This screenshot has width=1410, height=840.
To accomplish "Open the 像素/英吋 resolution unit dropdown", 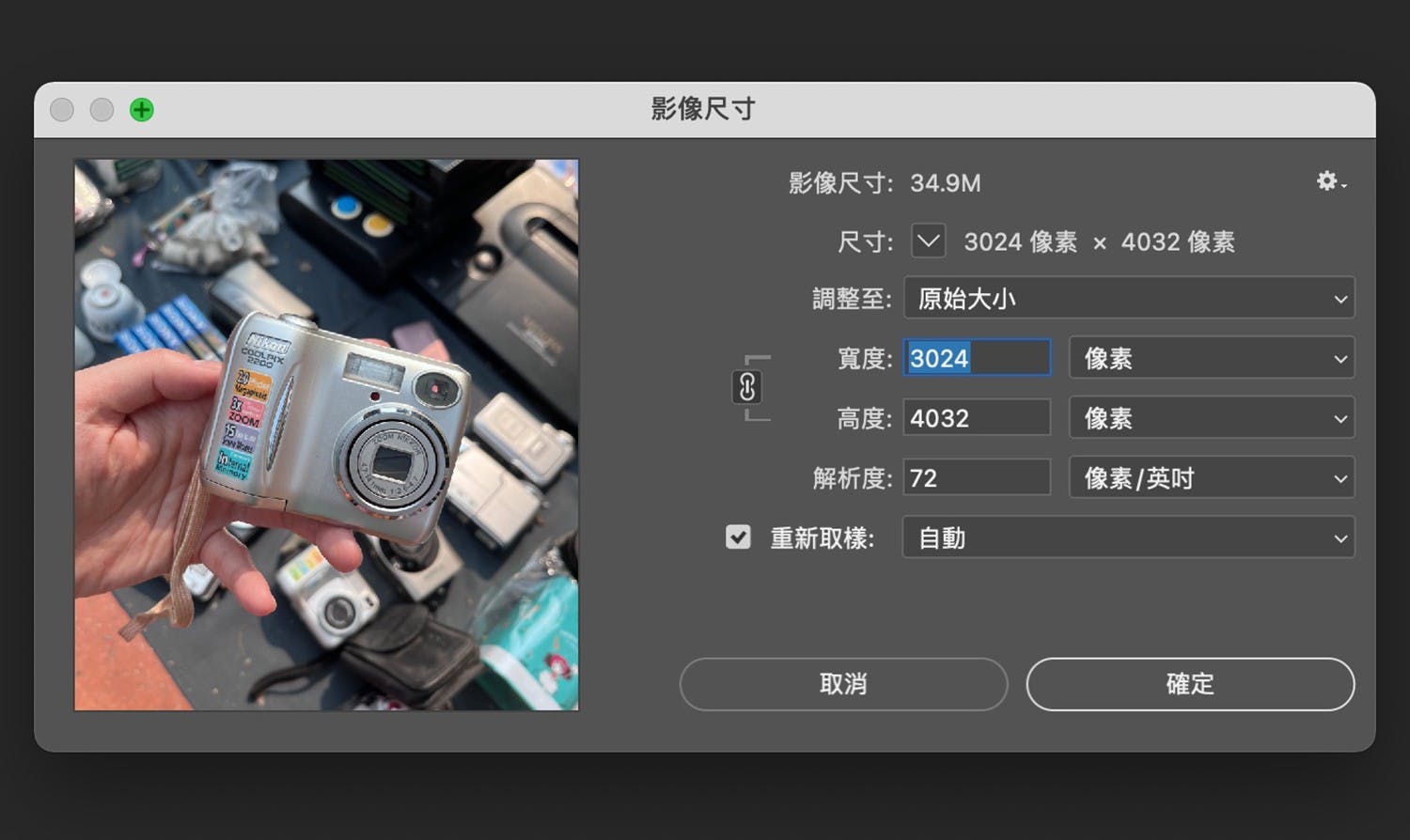I will point(1211,478).
